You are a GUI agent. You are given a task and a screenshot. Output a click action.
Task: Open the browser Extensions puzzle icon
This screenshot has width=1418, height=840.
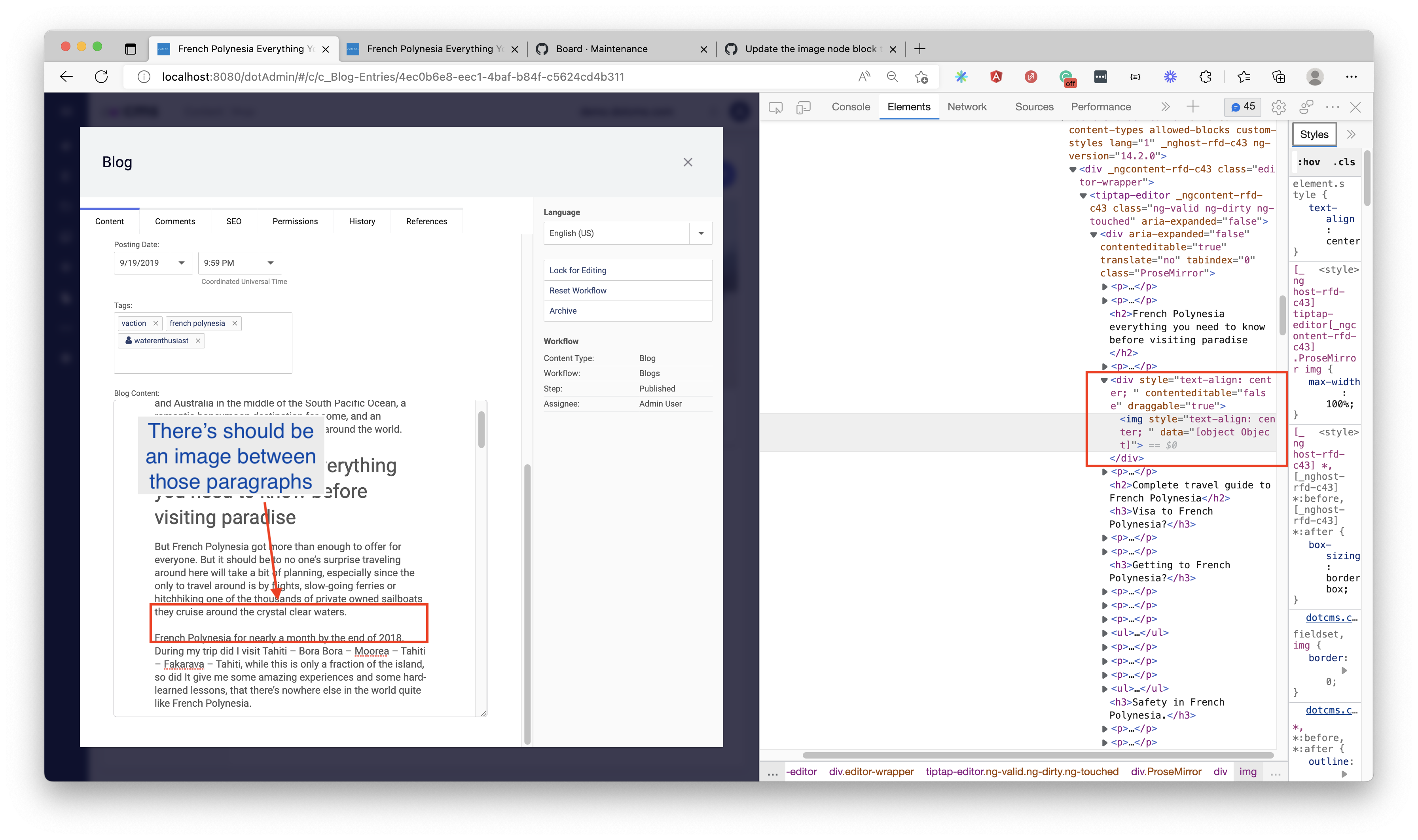(1205, 76)
